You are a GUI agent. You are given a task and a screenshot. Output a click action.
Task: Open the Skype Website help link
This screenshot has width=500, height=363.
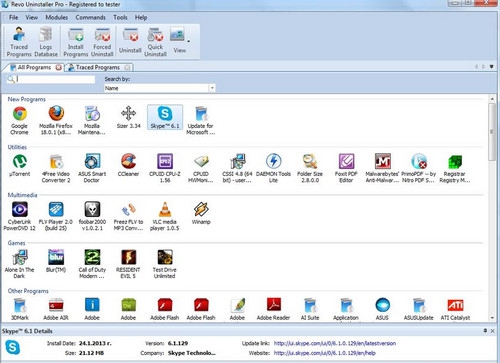pos(324,353)
